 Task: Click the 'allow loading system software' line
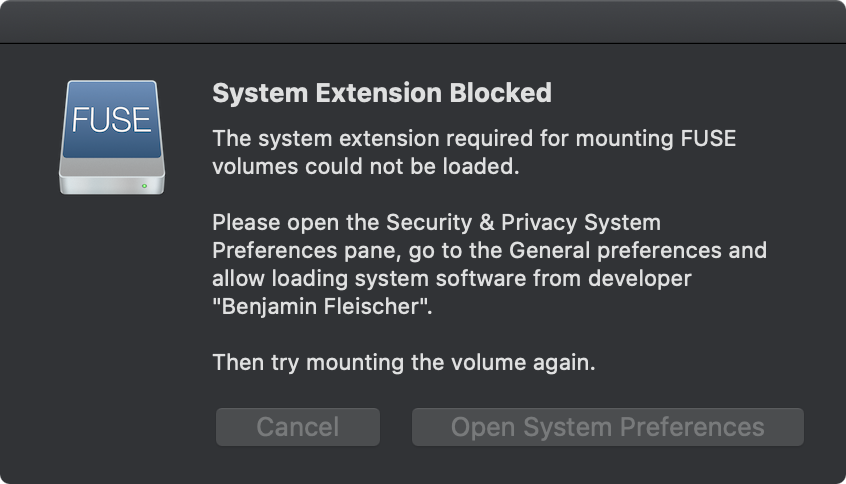pyautogui.click(x=452, y=276)
